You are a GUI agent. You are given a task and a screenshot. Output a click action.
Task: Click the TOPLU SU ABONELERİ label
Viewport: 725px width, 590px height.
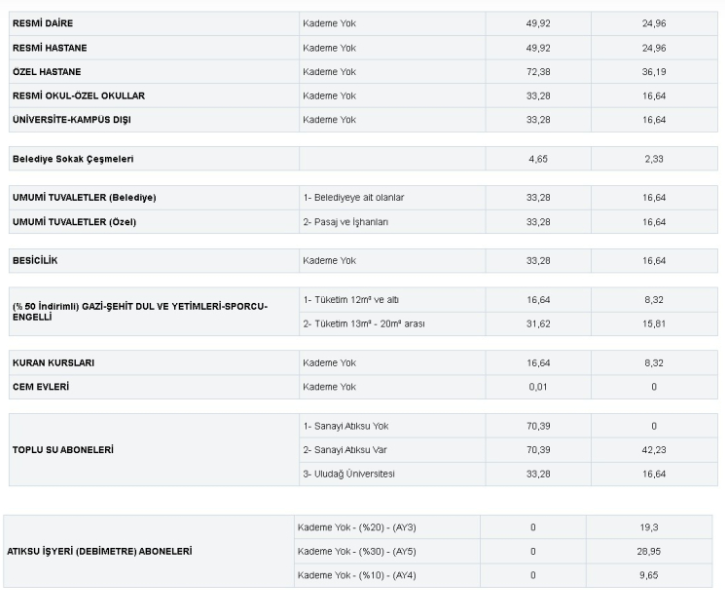[x=62, y=449]
